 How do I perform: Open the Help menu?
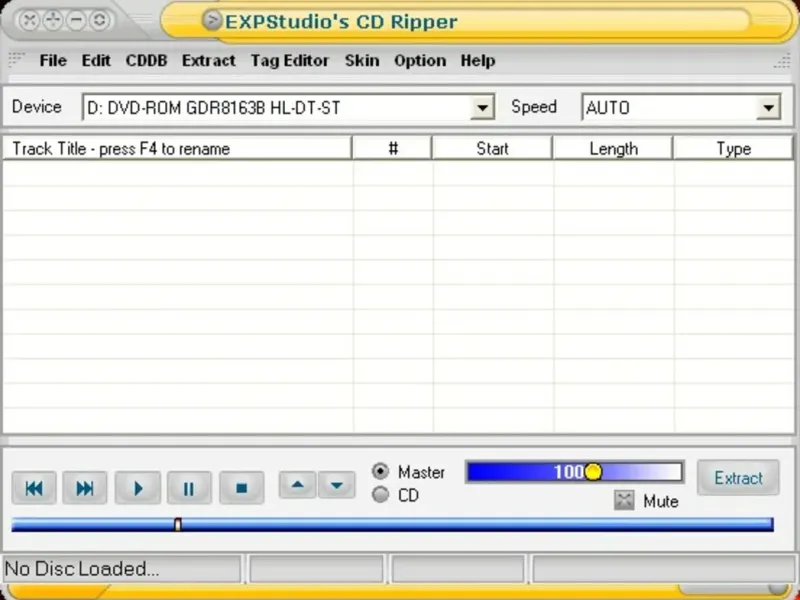coord(478,61)
